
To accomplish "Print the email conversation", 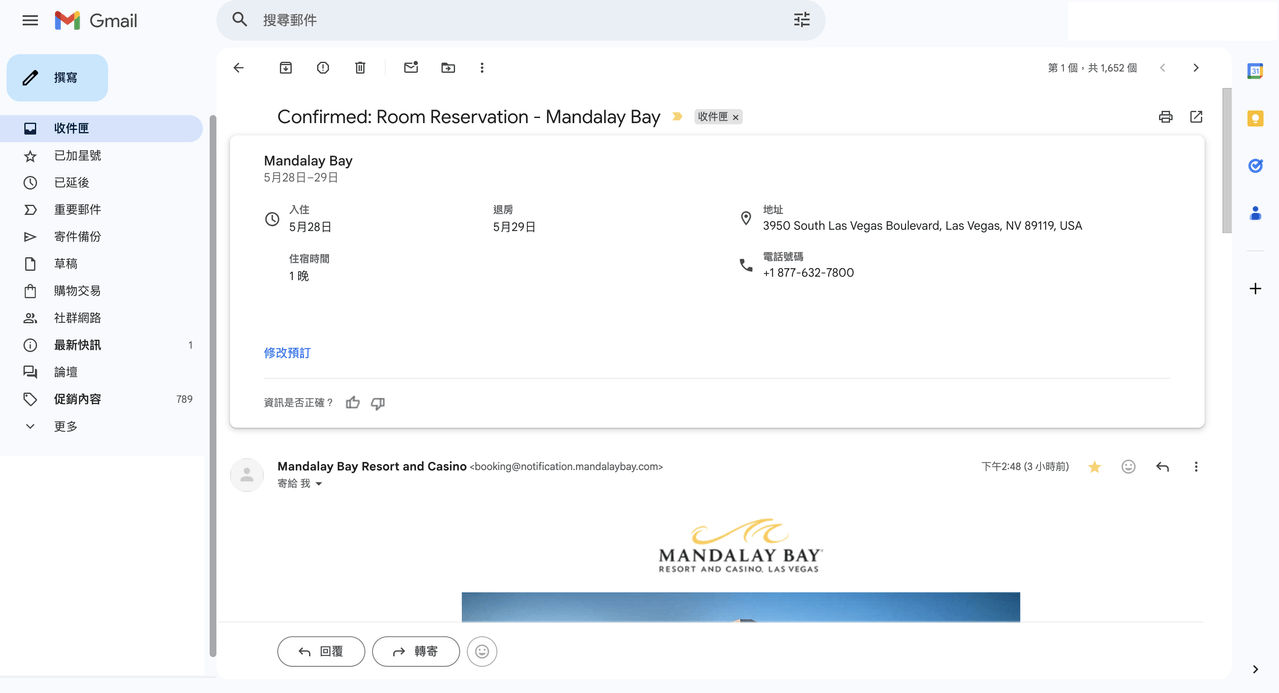I will click(1166, 117).
